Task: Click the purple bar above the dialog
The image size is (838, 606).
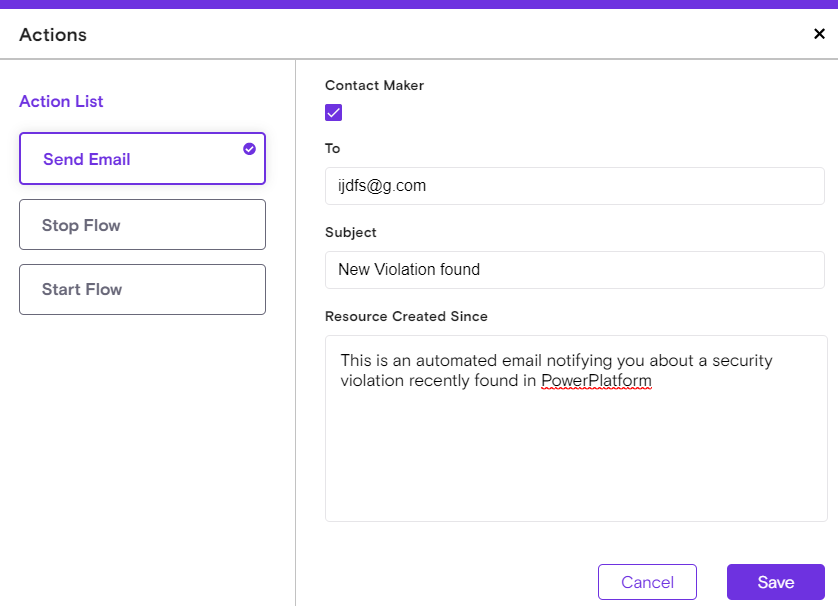Action: tap(419, 4)
